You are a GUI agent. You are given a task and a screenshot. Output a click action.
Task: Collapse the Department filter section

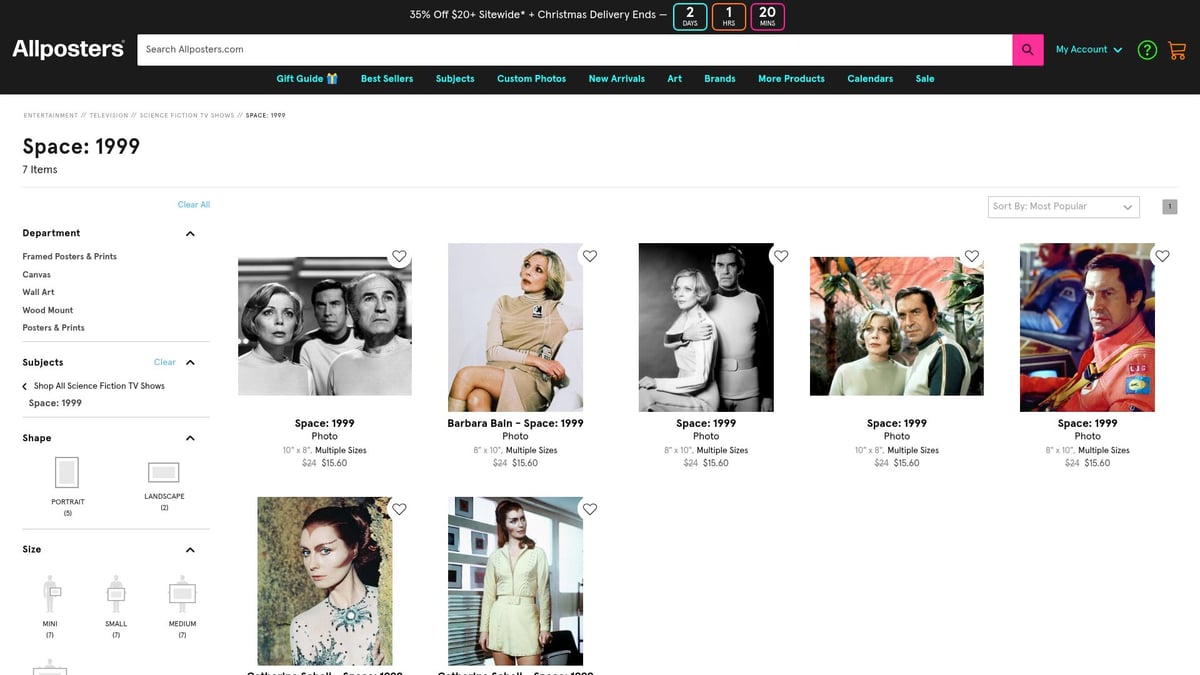190,234
